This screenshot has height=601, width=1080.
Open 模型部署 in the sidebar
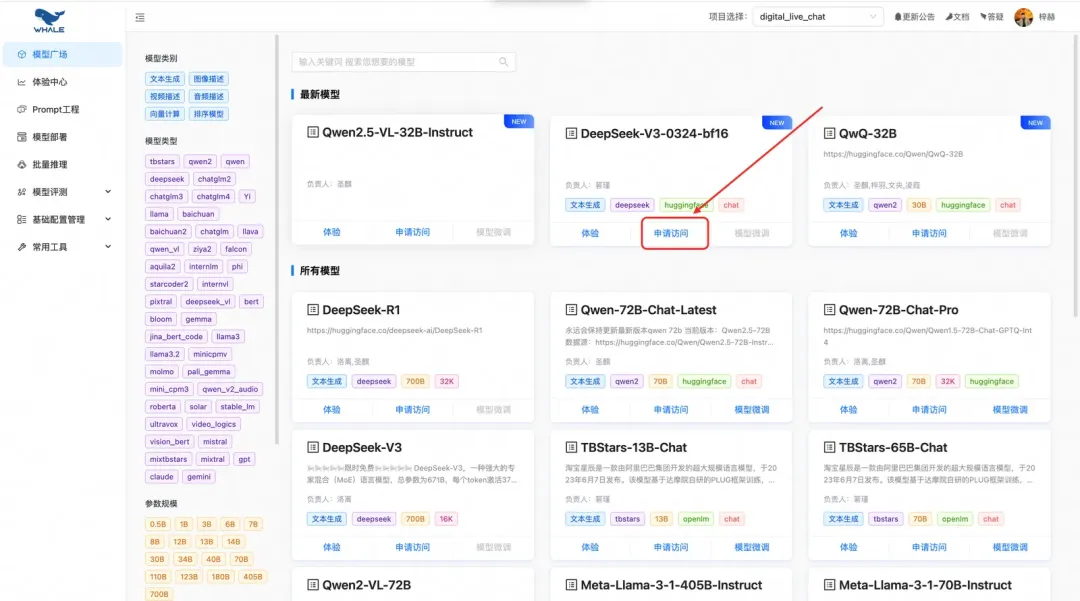[62, 137]
